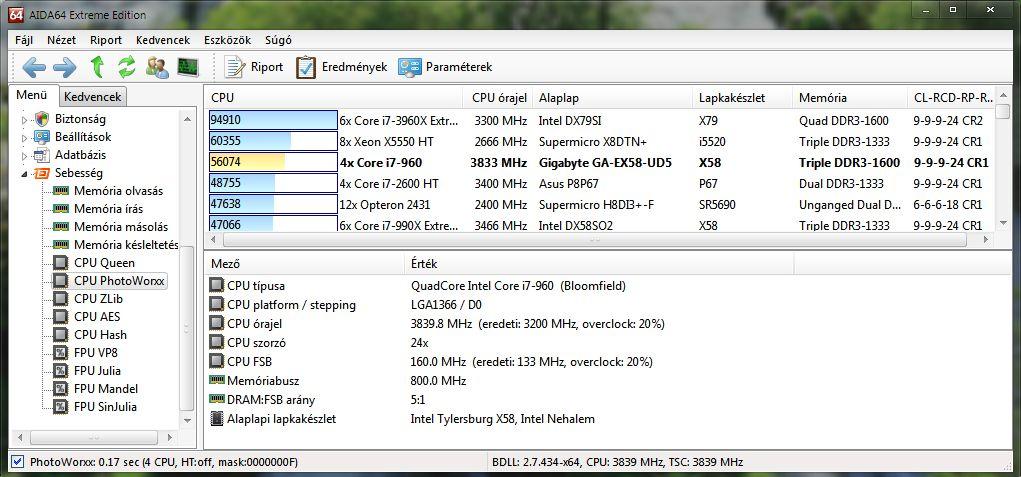Click the CPU Hash chip icon

point(61,335)
